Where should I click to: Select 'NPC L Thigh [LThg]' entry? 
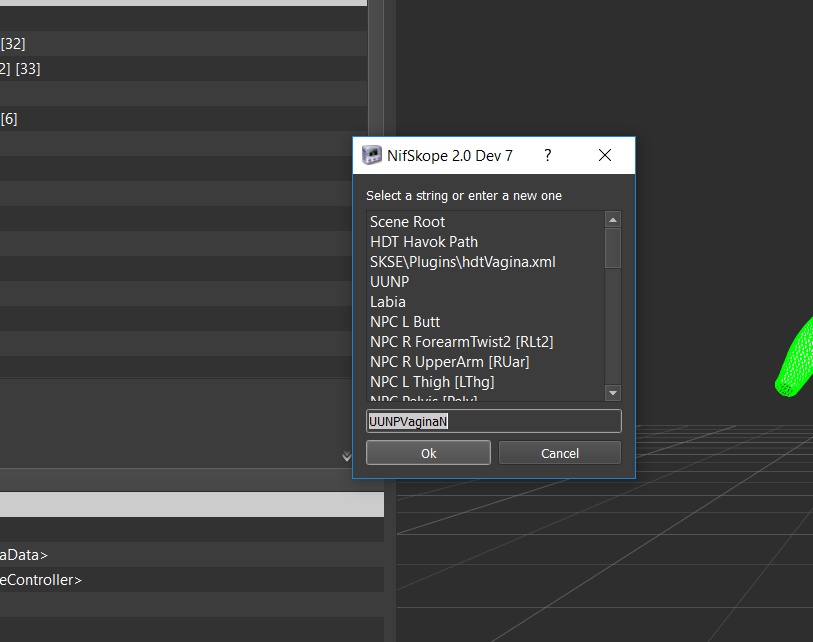tap(485, 382)
